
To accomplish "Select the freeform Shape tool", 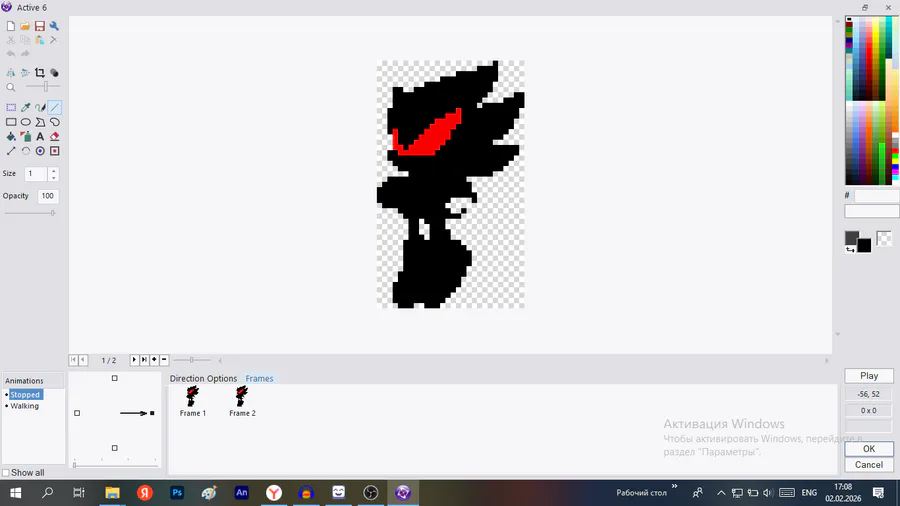I will (55, 122).
